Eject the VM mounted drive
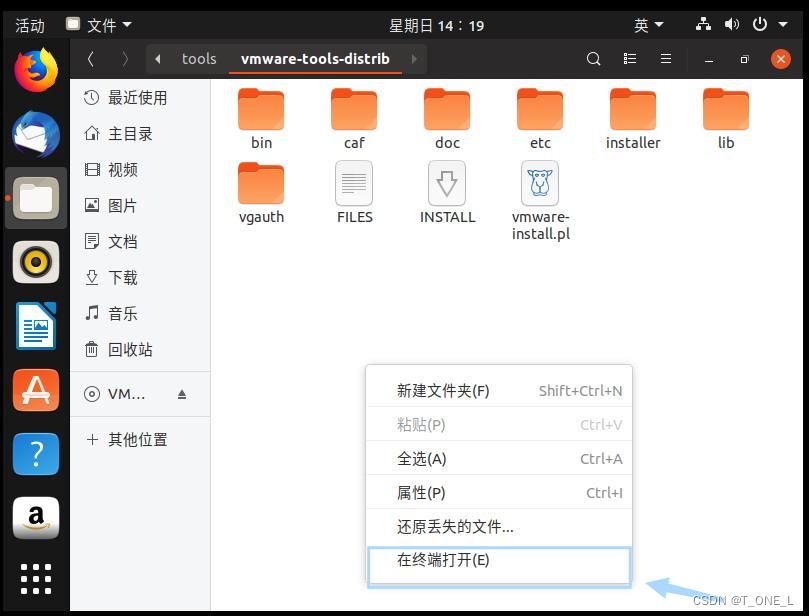Viewport: 809px width, 616px height. tap(182, 394)
